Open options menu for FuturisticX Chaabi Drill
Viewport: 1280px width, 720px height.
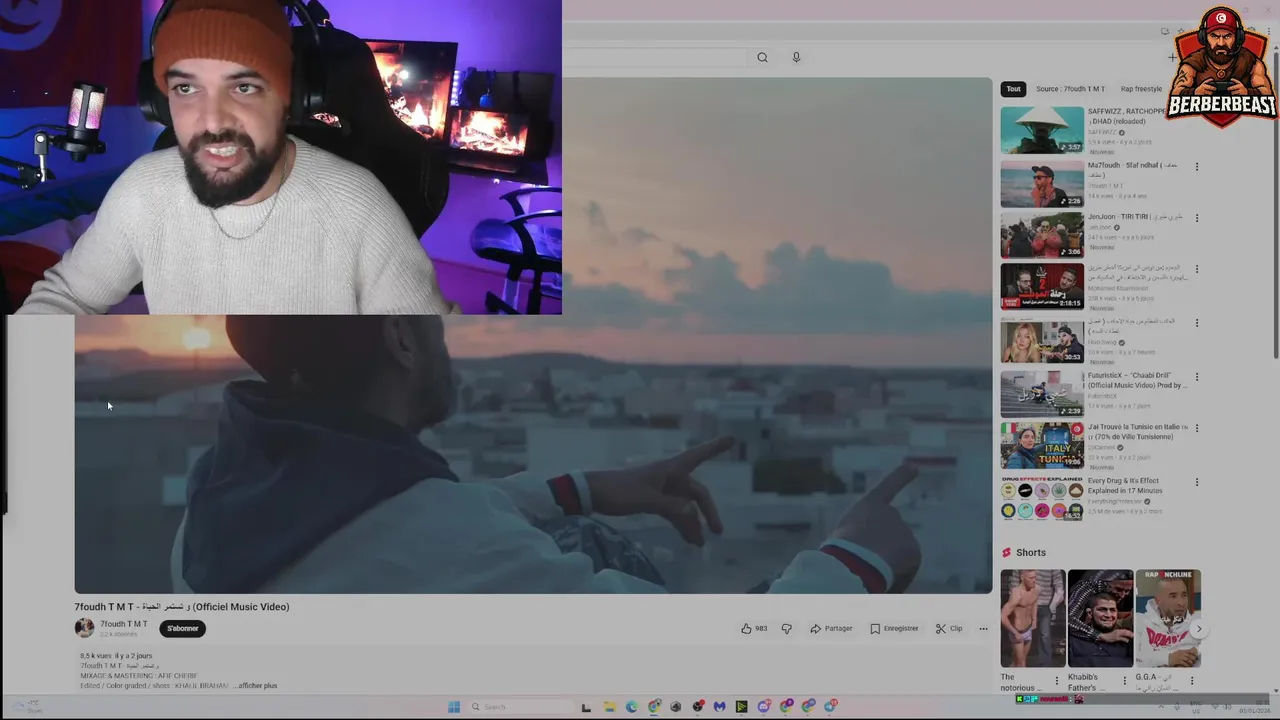coord(1196,377)
